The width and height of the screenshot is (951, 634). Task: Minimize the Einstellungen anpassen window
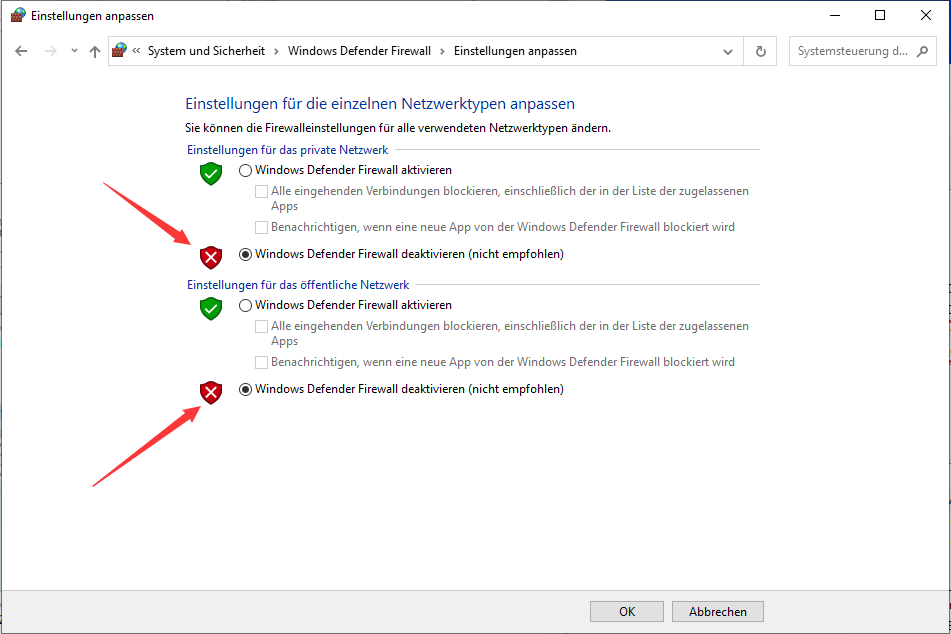coord(835,15)
